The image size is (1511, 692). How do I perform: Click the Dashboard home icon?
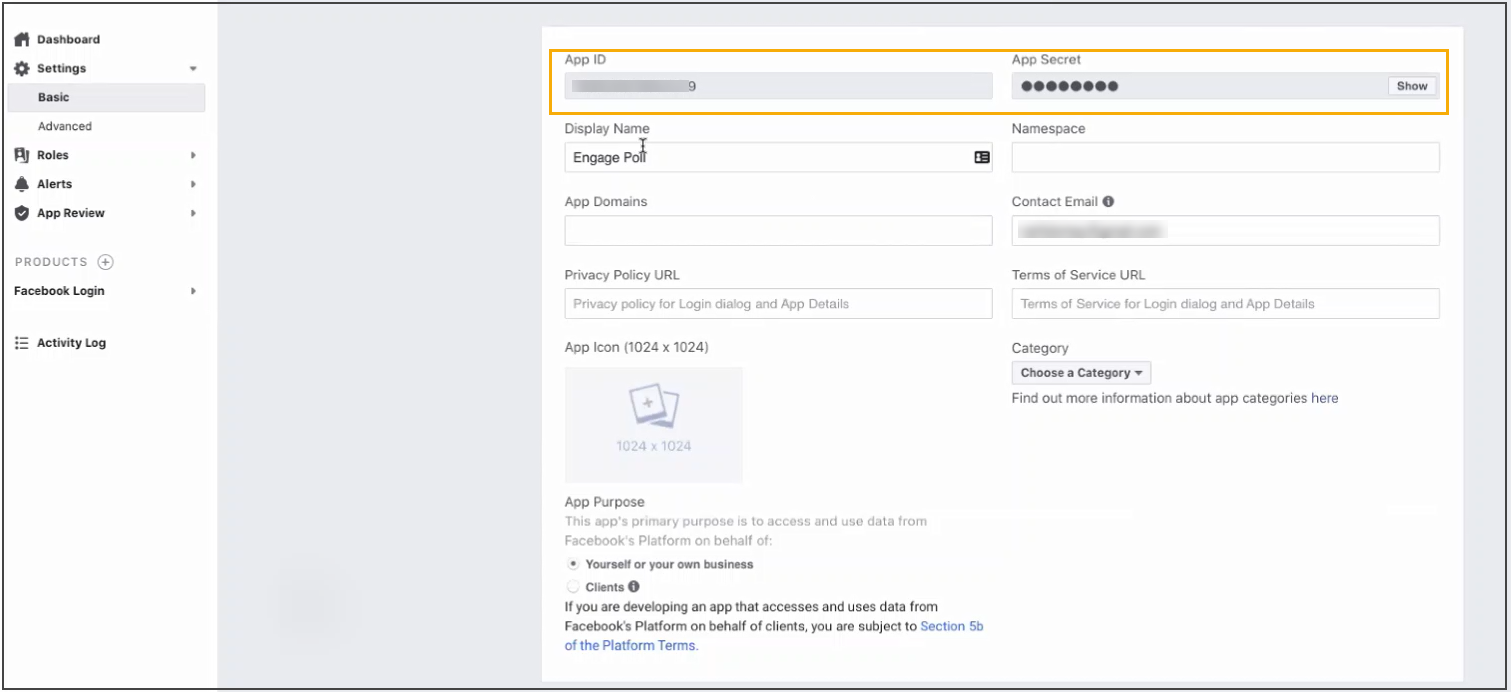22,40
